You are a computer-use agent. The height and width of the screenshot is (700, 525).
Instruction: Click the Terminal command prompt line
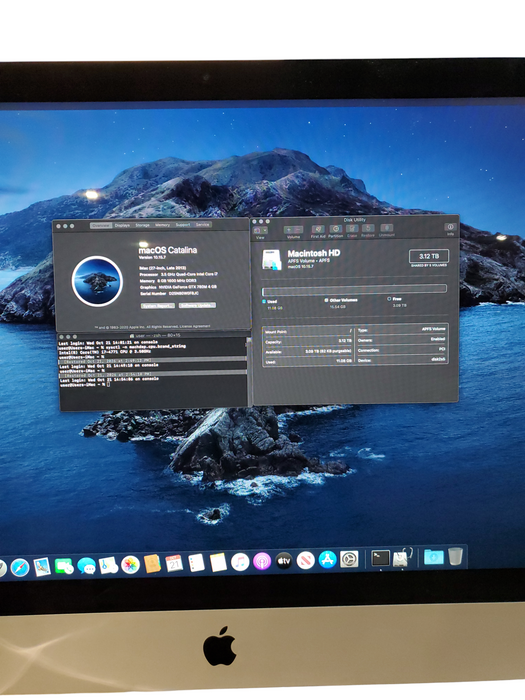click(x=84, y=384)
